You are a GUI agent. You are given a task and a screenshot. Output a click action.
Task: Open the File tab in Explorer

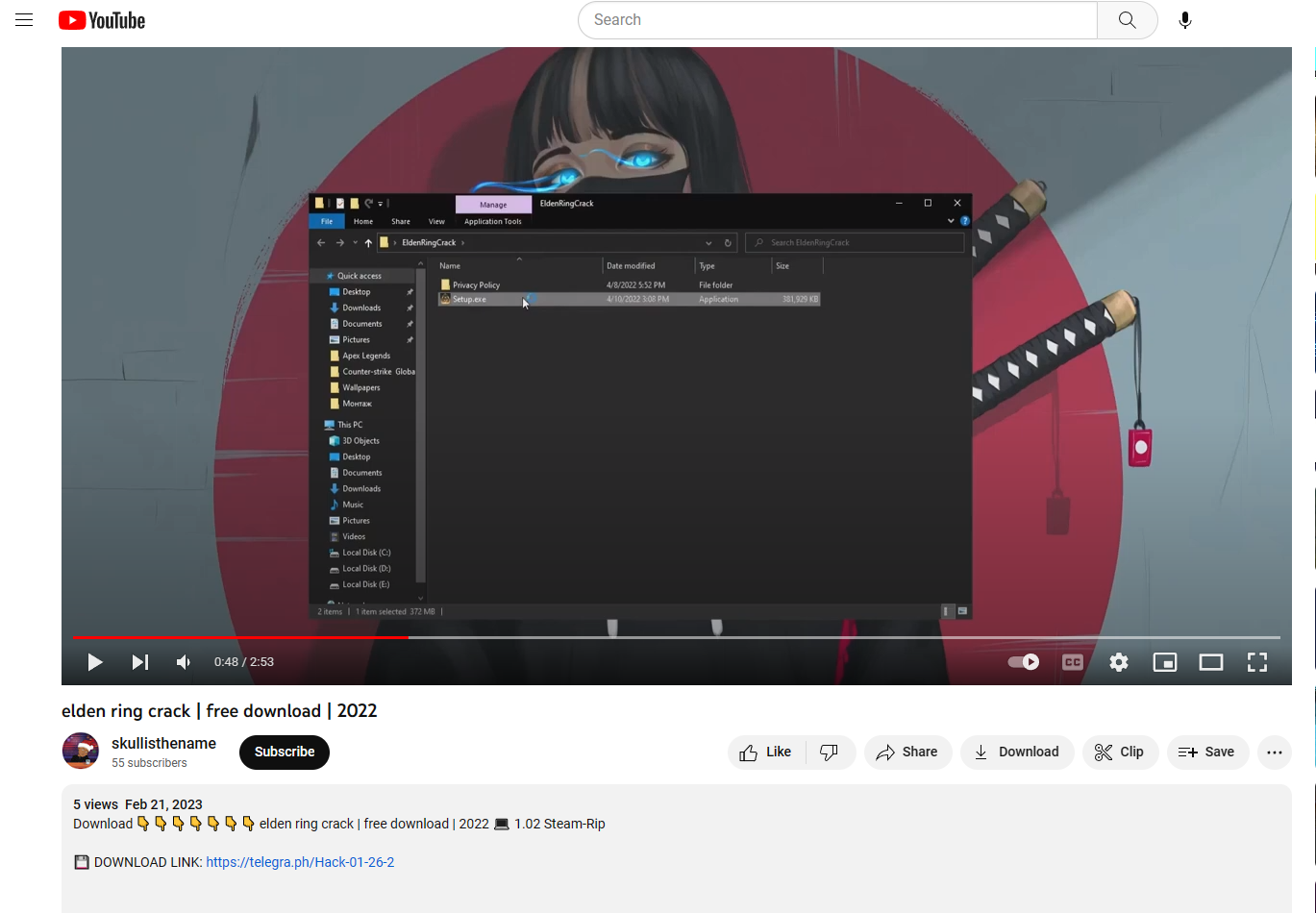point(327,221)
